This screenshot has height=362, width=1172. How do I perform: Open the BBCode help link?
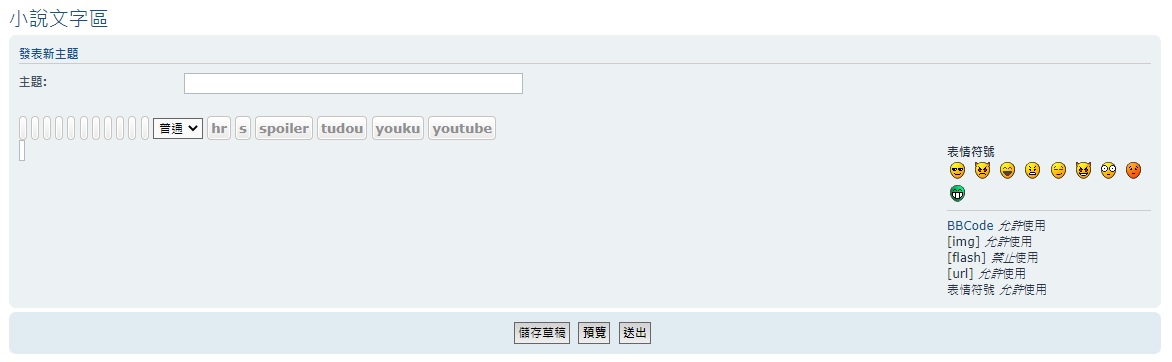pyautogui.click(x=970, y=225)
